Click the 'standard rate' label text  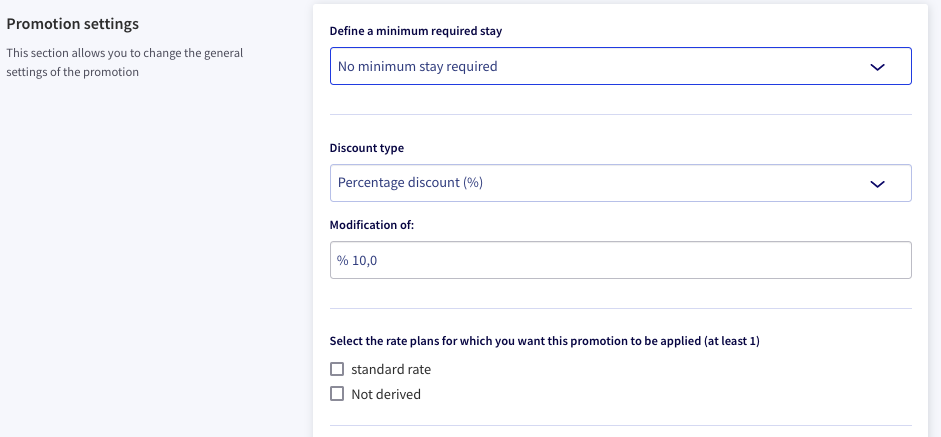pyautogui.click(x=391, y=369)
